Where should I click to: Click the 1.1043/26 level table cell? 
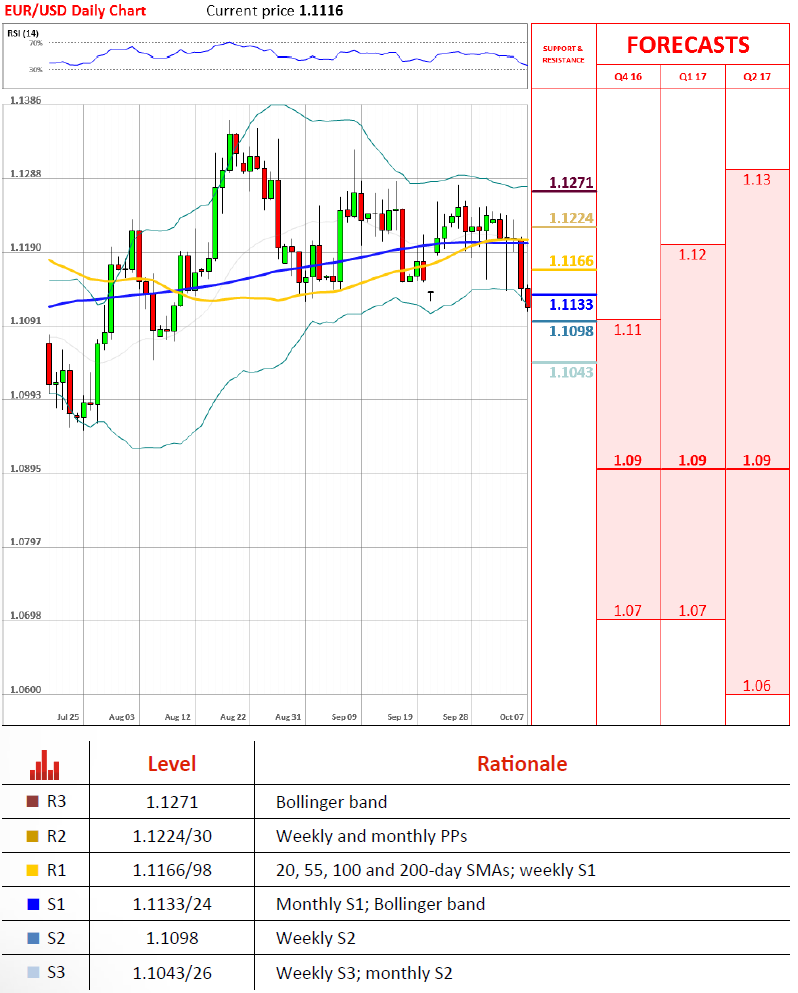tap(172, 973)
